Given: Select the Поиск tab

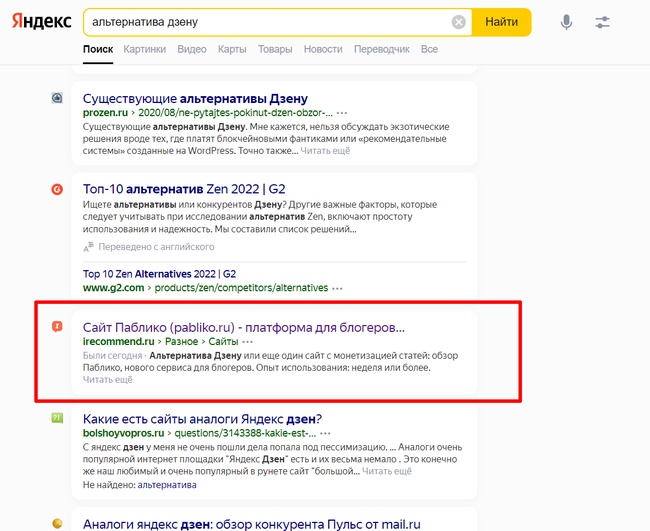Looking at the screenshot, I should click(x=98, y=49).
